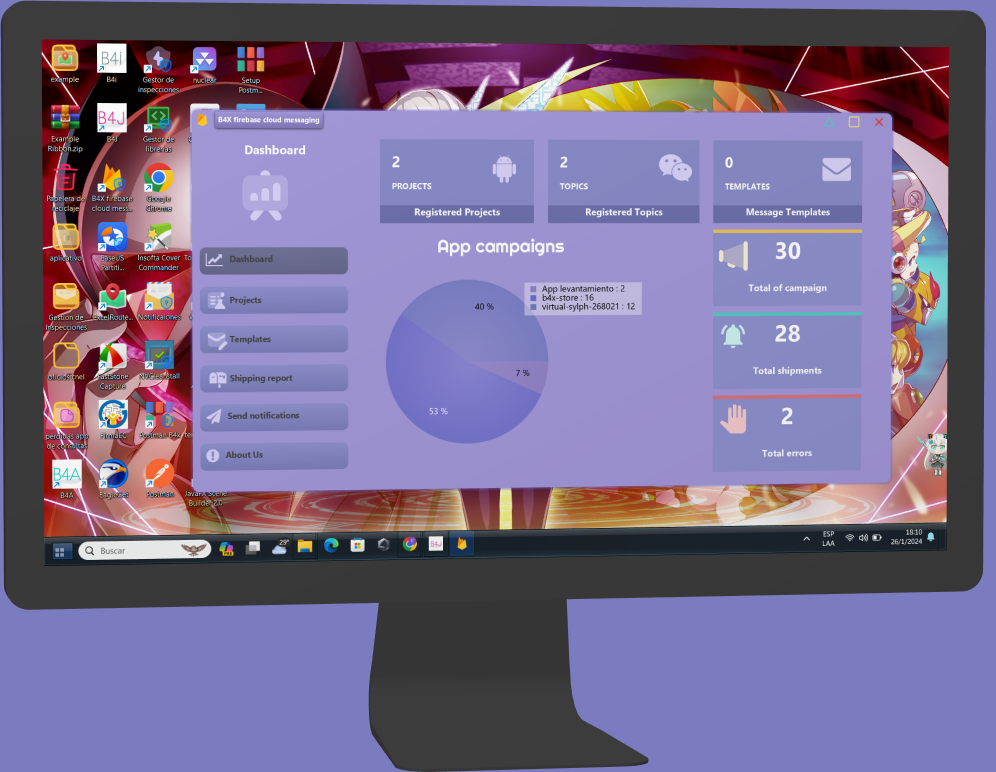Click the b4x-store legend color square
This screenshot has width=996, height=772.
[x=531, y=297]
